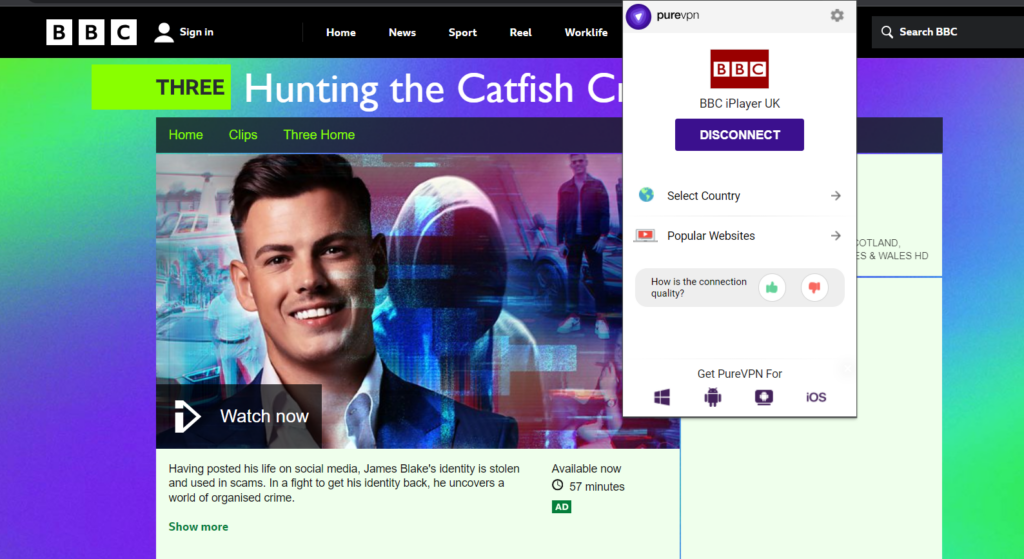Viewport: 1024px width, 559px height.
Task: Click the iOS download icon
Action: click(816, 397)
